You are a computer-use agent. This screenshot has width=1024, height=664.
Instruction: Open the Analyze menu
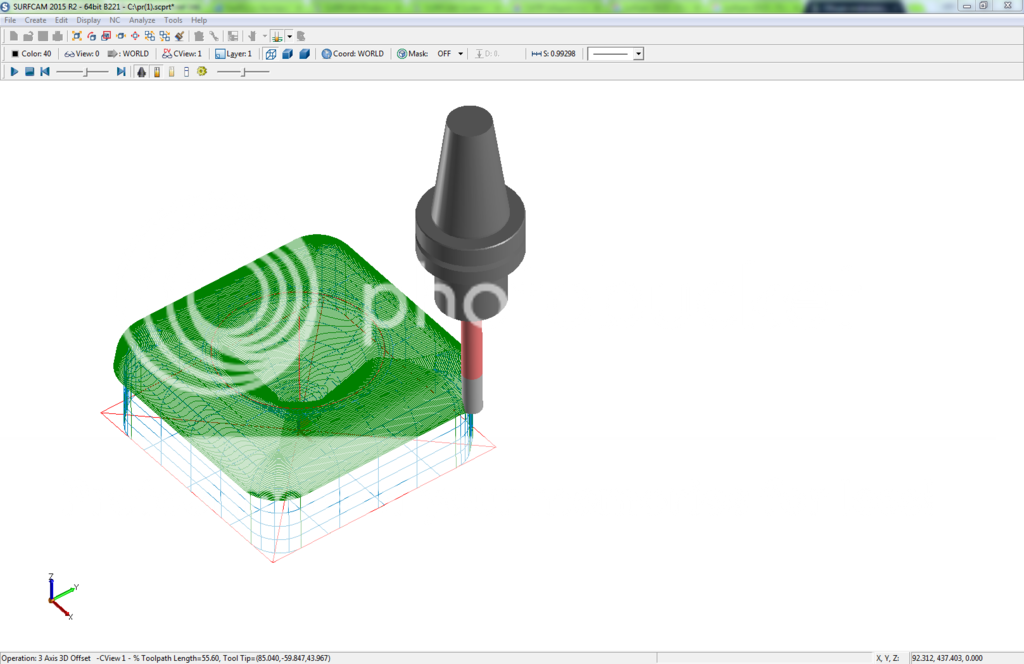click(142, 20)
